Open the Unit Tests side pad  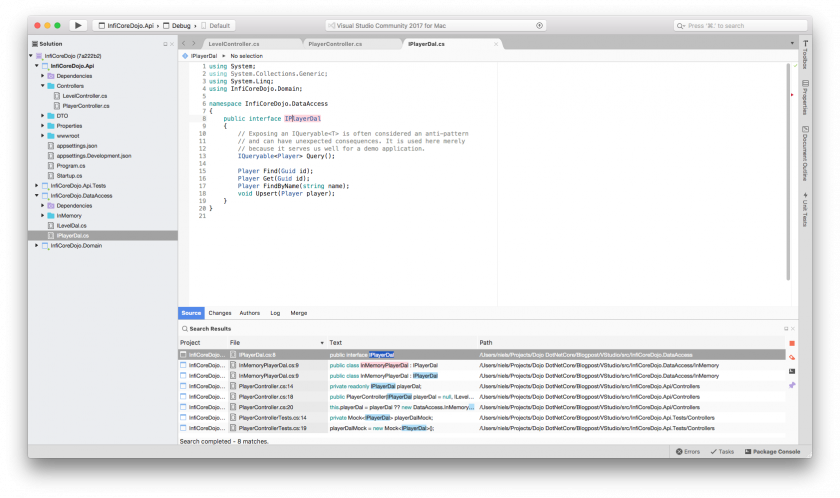click(805, 209)
